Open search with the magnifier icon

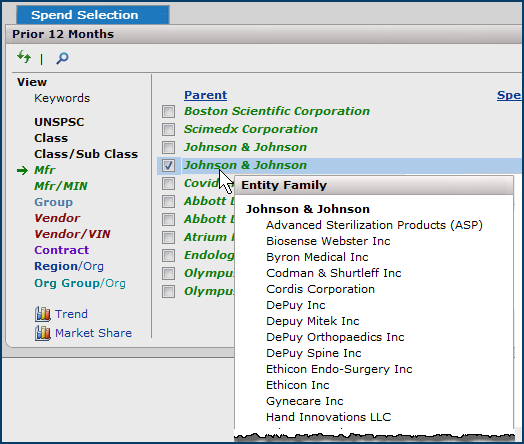point(62,58)
